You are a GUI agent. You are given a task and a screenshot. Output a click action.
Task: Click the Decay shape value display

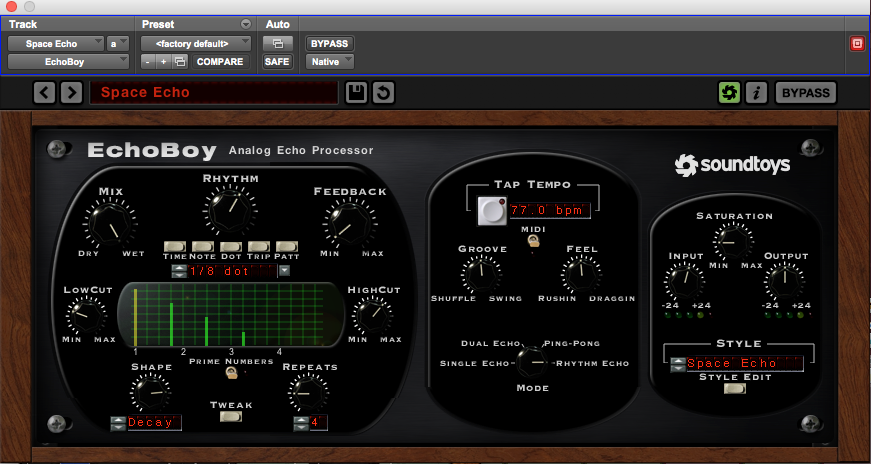(x=153, y=422)
